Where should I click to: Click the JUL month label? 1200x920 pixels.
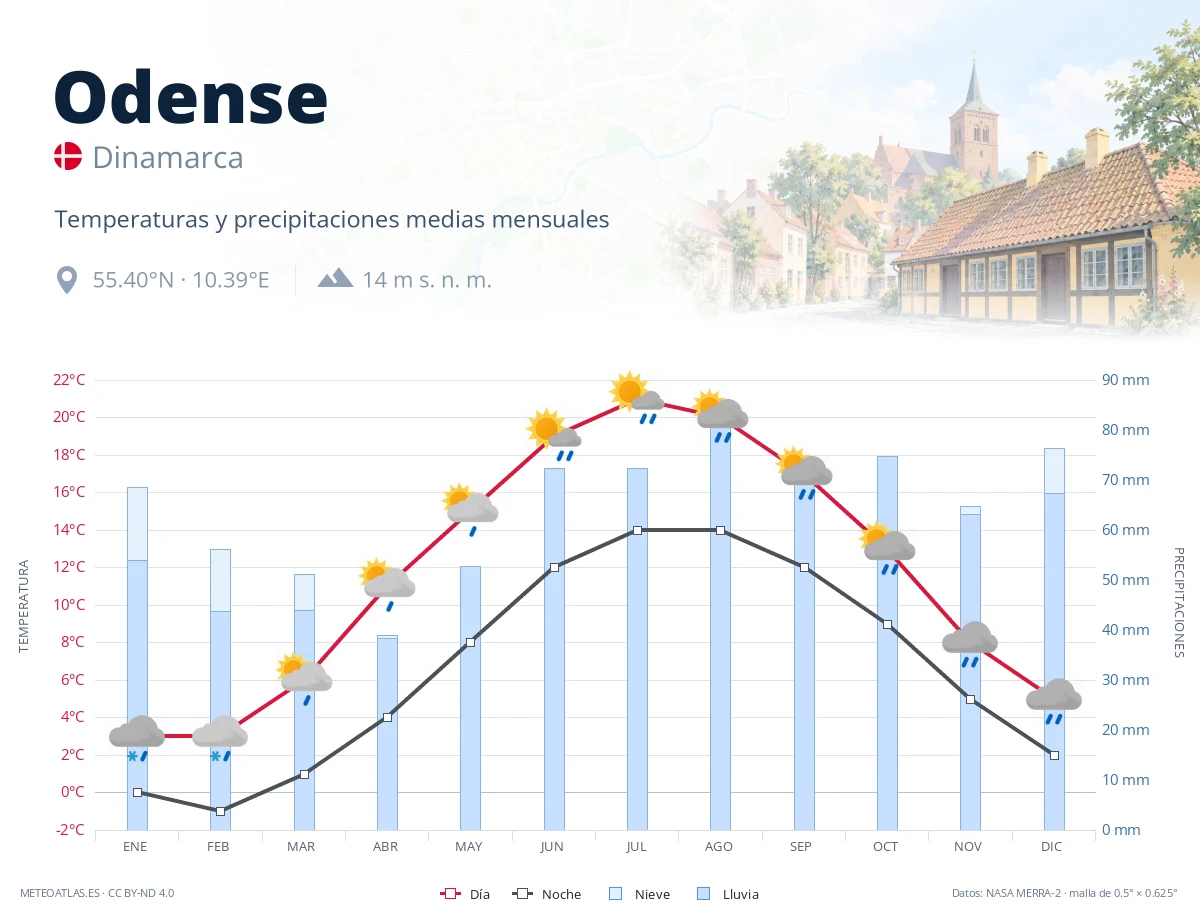pyautogui.click(x=635, y=846)
